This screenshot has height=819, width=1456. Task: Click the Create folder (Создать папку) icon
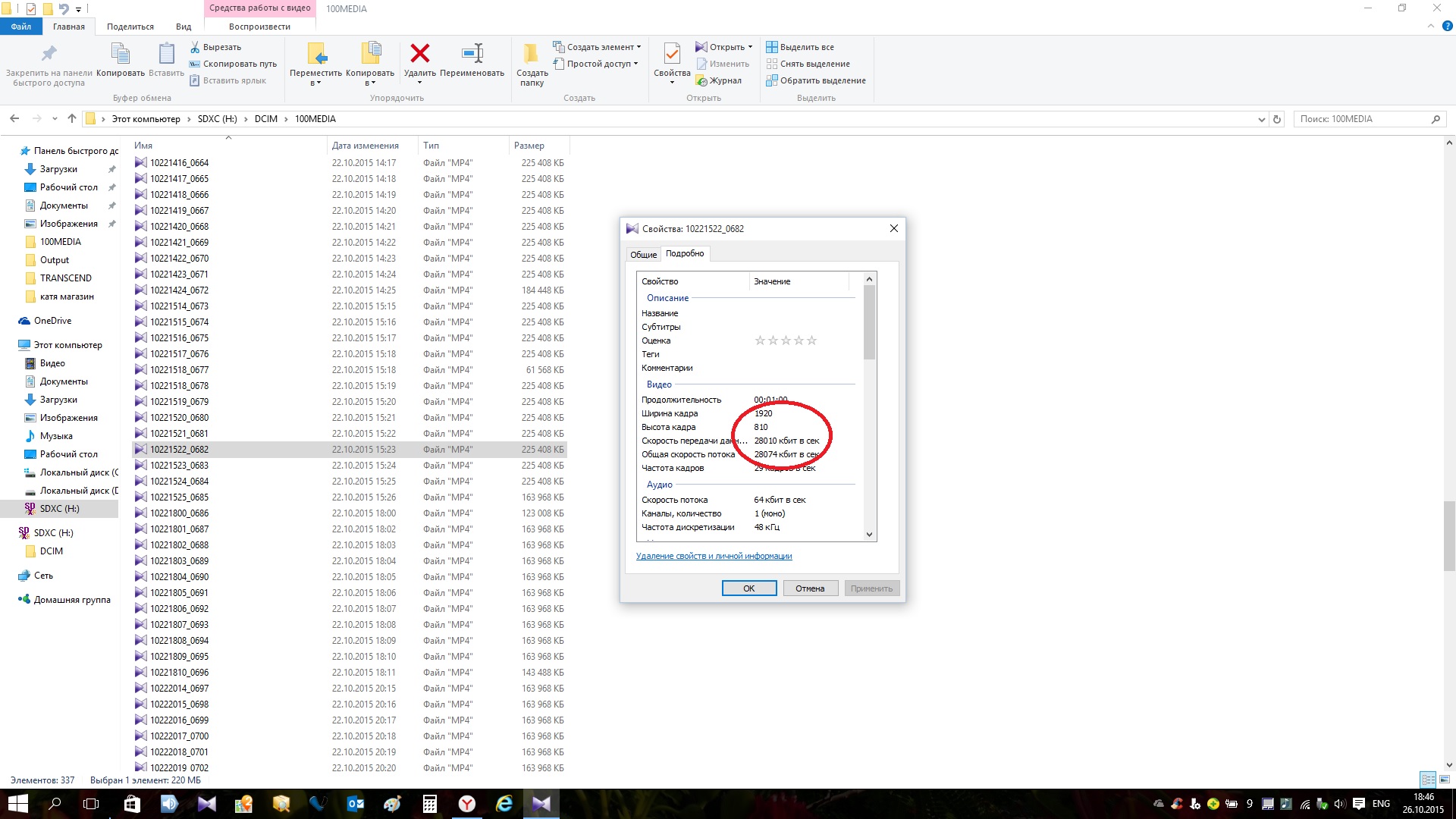click(x=532, y=54)
